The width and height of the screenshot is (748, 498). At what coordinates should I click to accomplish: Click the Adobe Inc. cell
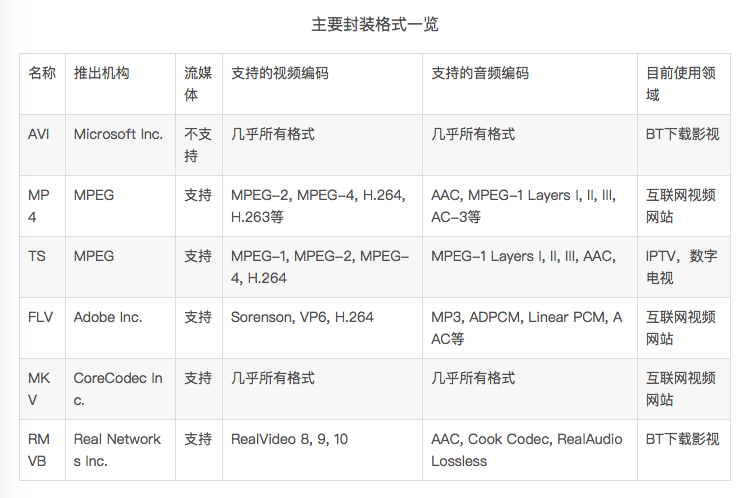pyautogui.click(x=120, y=328)
